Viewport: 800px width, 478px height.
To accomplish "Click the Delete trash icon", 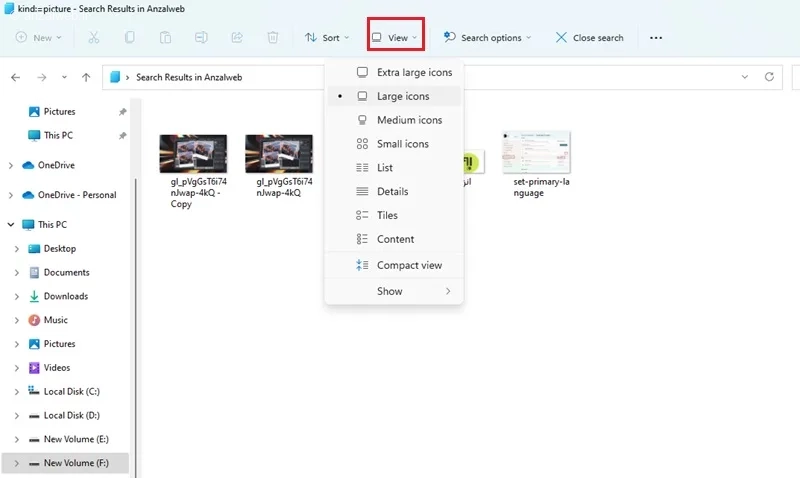I will point(273,37).
